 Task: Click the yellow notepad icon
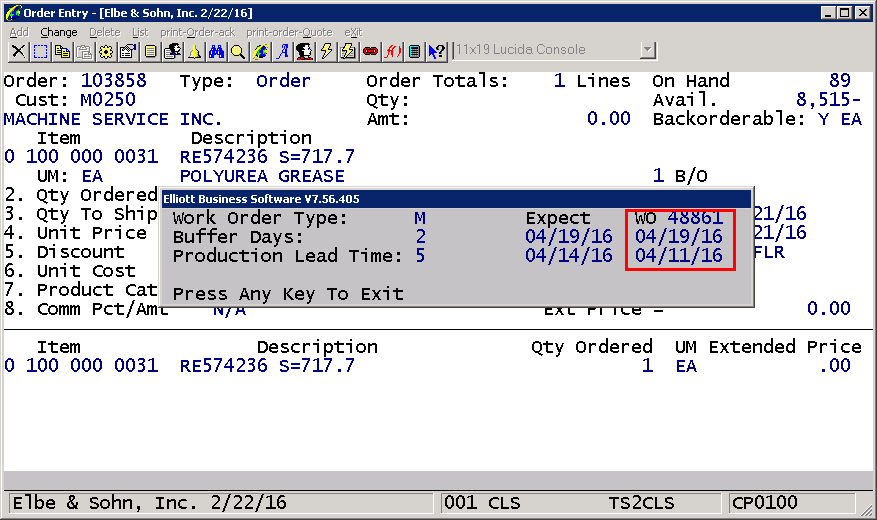click(150, 51)
